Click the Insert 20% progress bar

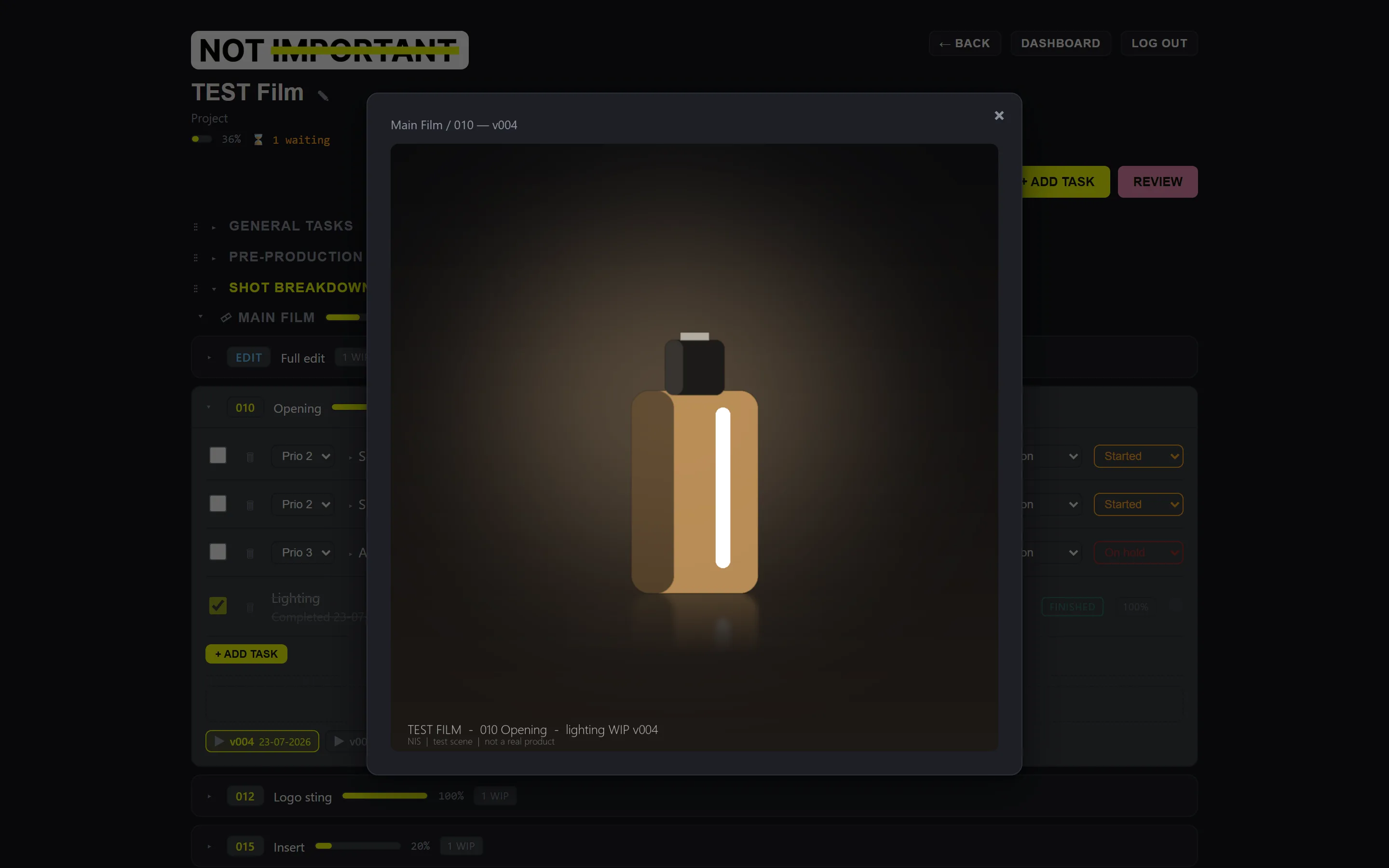coord(357,846)
